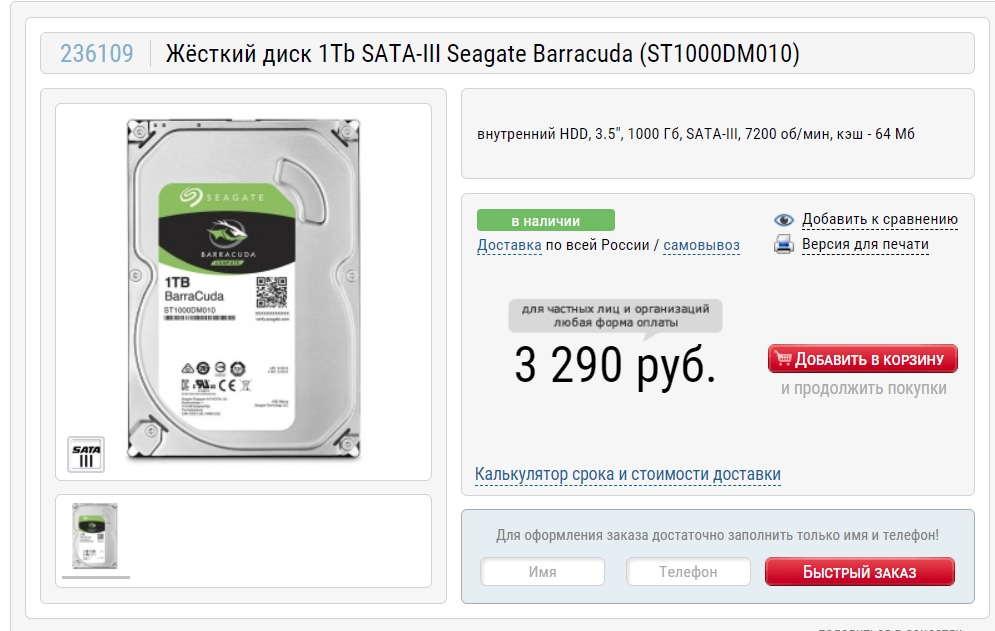Open Калькулятор срока и стоимости доставки
Image resolution: width=995 pixels, height=631 pixels.
coord(628,474)
